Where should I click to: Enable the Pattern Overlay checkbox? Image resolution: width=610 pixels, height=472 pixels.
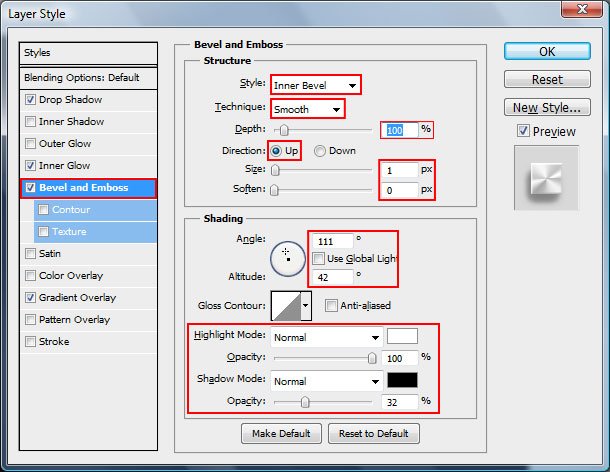coord(30,319)
